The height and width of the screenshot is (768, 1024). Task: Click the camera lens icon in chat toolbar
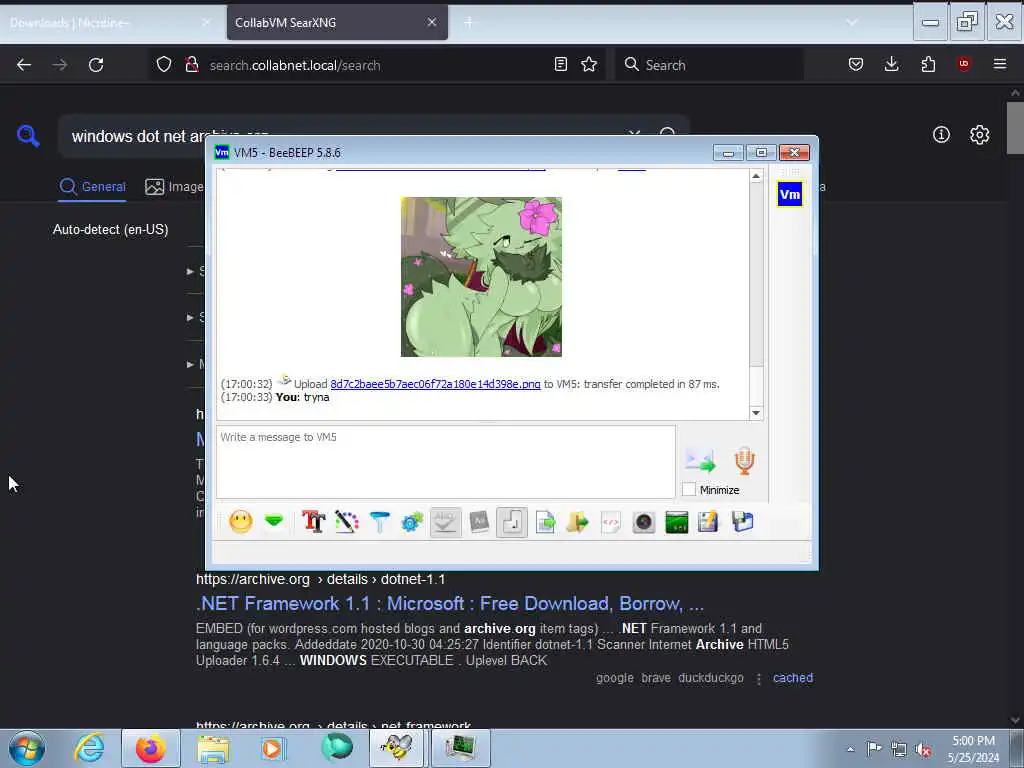coord(643,522)
